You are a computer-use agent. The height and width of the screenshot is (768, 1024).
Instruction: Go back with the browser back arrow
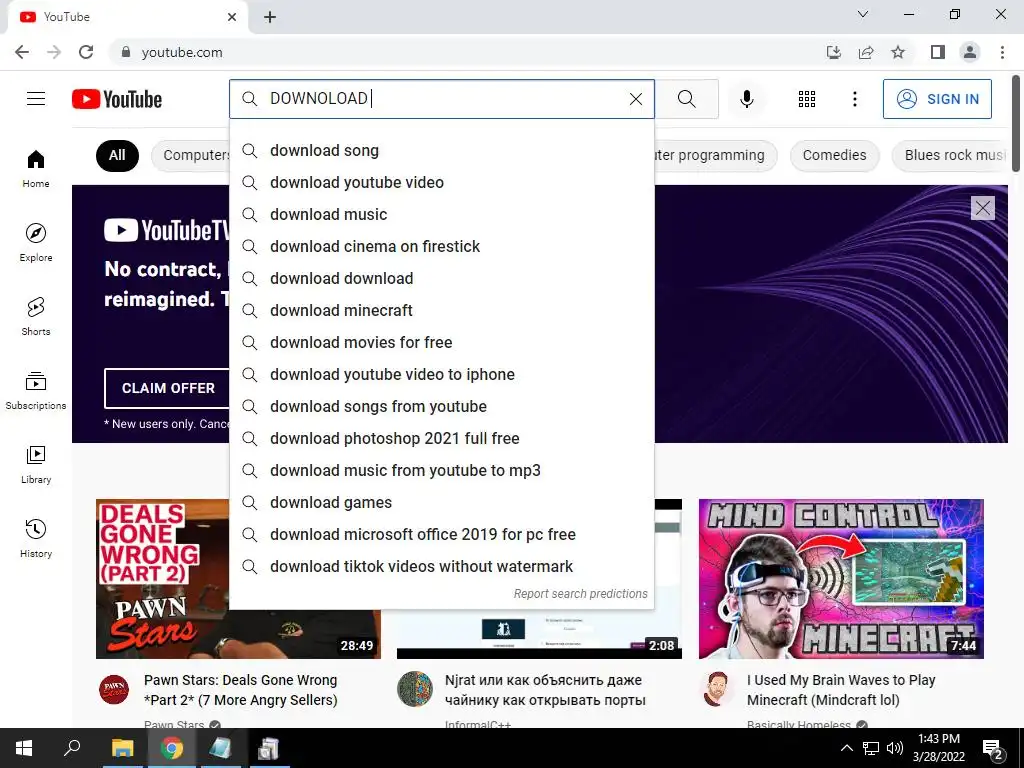22,52
